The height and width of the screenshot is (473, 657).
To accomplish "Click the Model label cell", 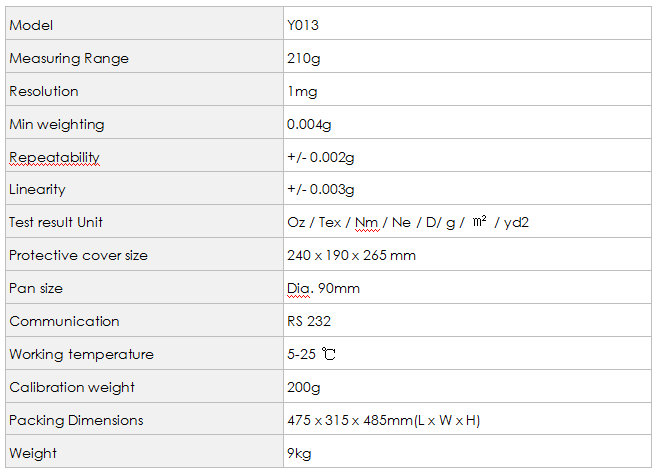I will [144, 23].
